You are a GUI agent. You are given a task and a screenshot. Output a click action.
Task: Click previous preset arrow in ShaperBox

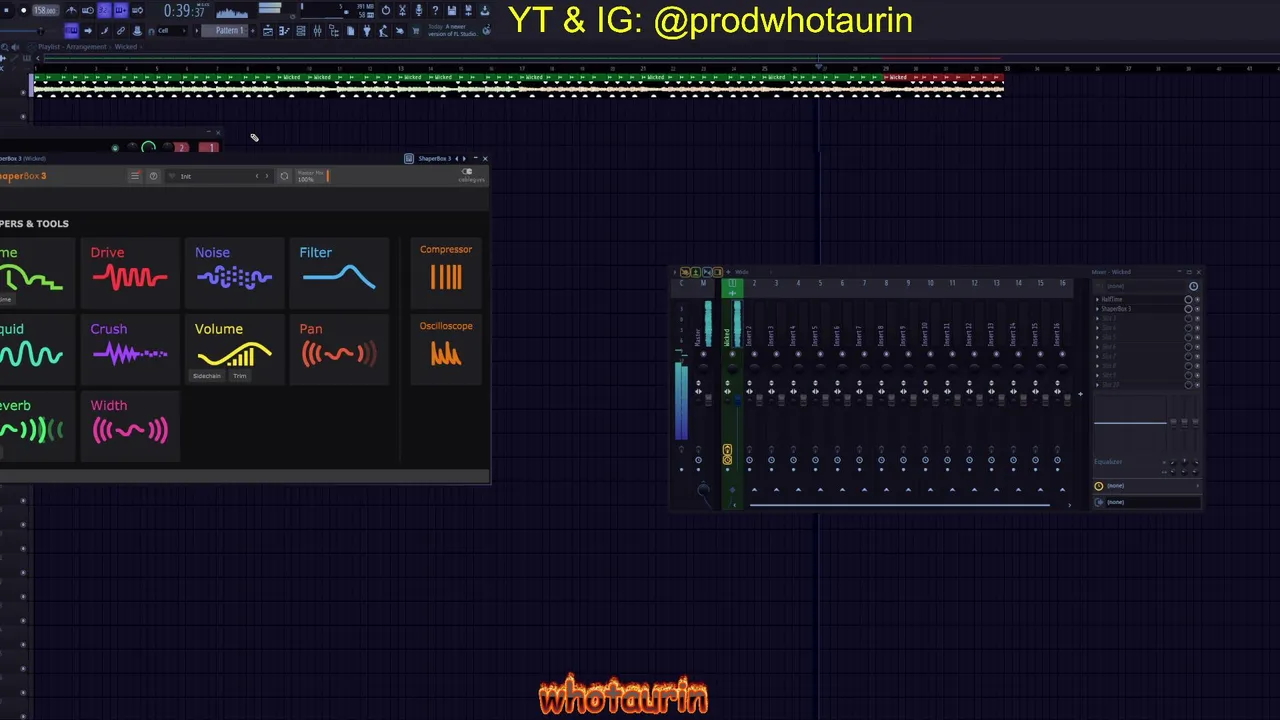(x=256, y=176)
